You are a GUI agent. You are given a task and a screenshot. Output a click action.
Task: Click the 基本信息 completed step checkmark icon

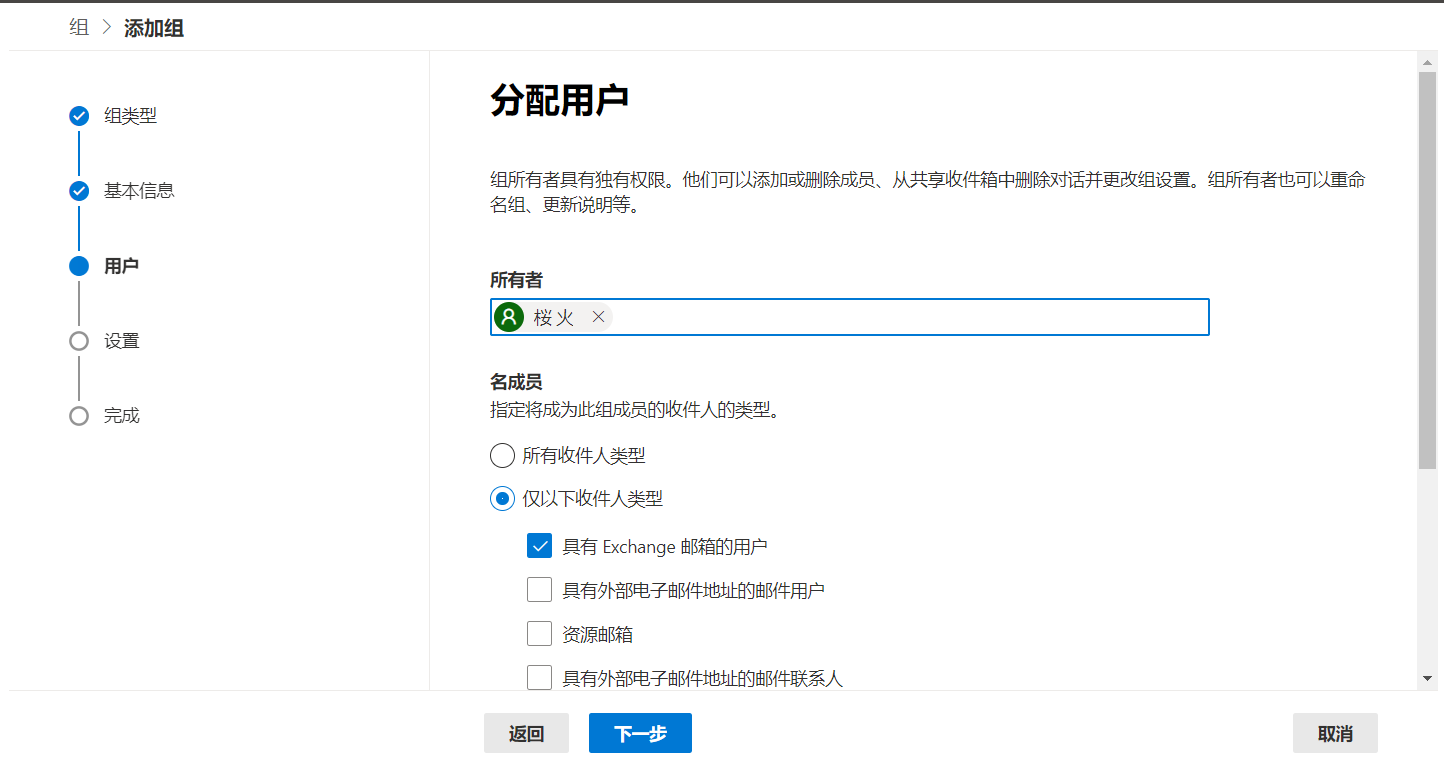coord(79,191)
